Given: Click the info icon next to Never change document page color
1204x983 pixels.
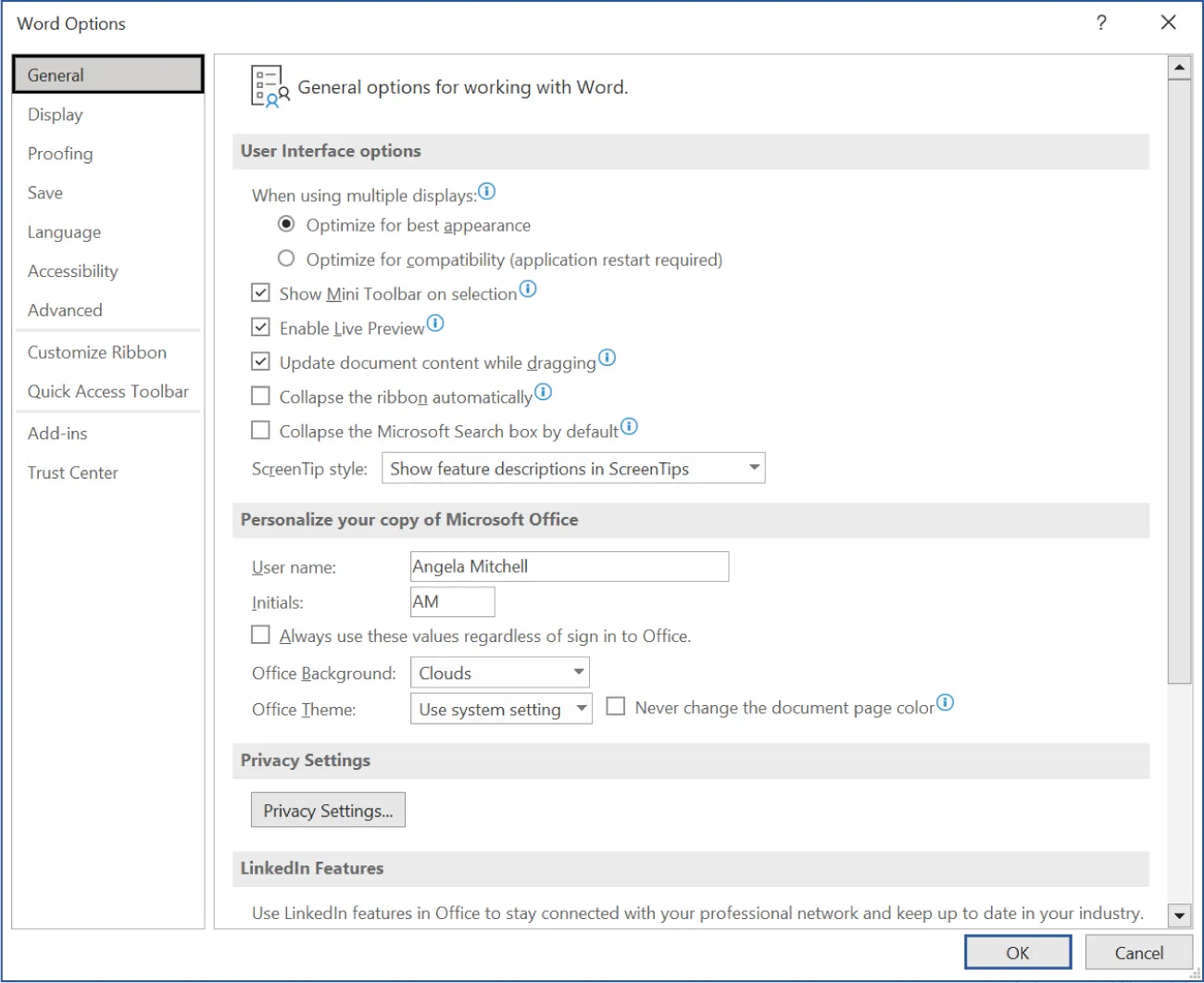Looking at the screenshot, I should tap(945, 703).
